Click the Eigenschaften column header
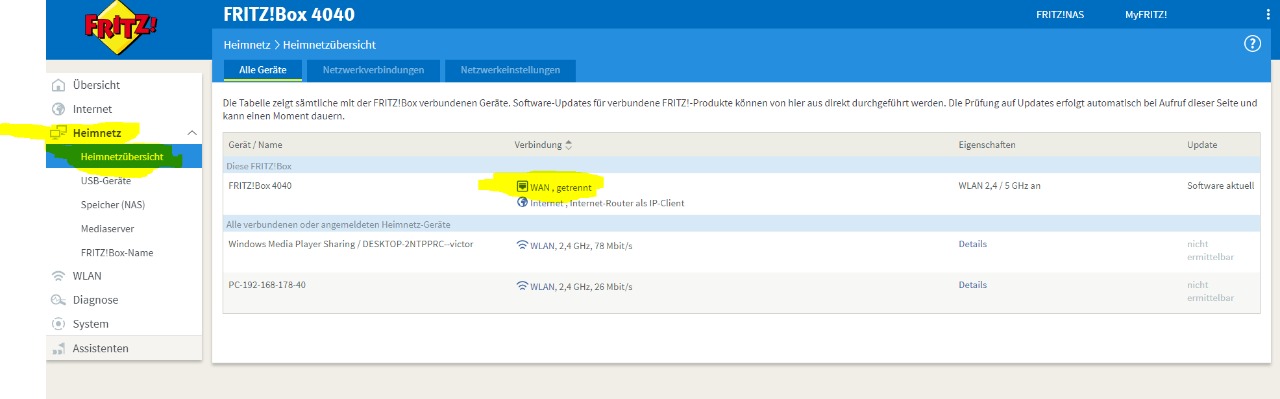 click(x=987, y=145)
